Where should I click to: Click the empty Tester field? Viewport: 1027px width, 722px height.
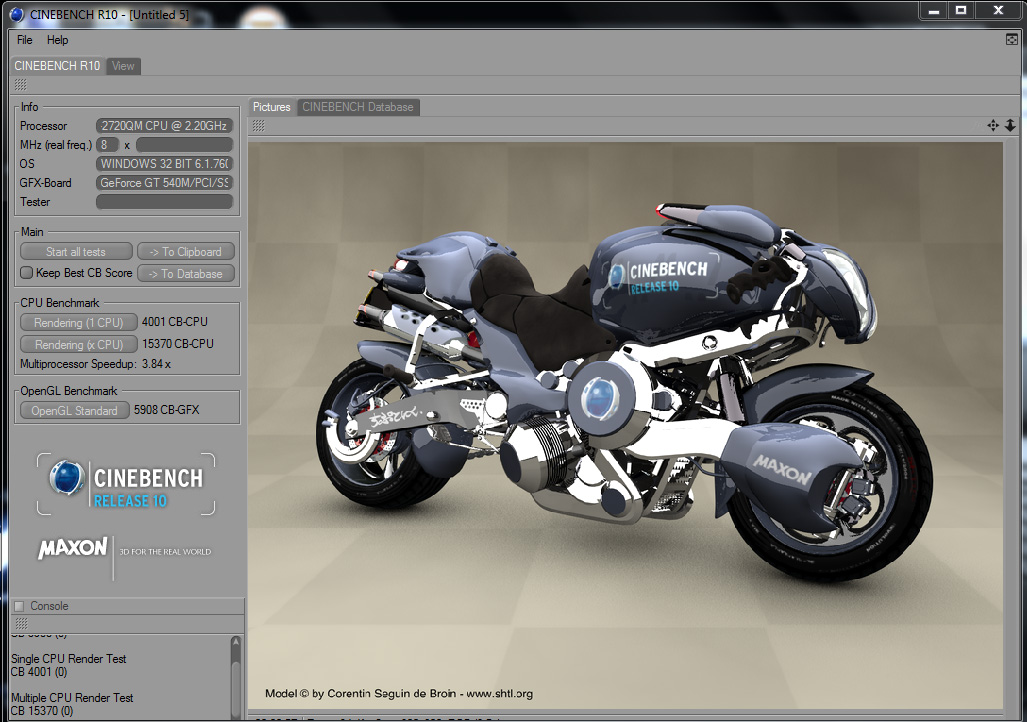(x=164, y=202)
